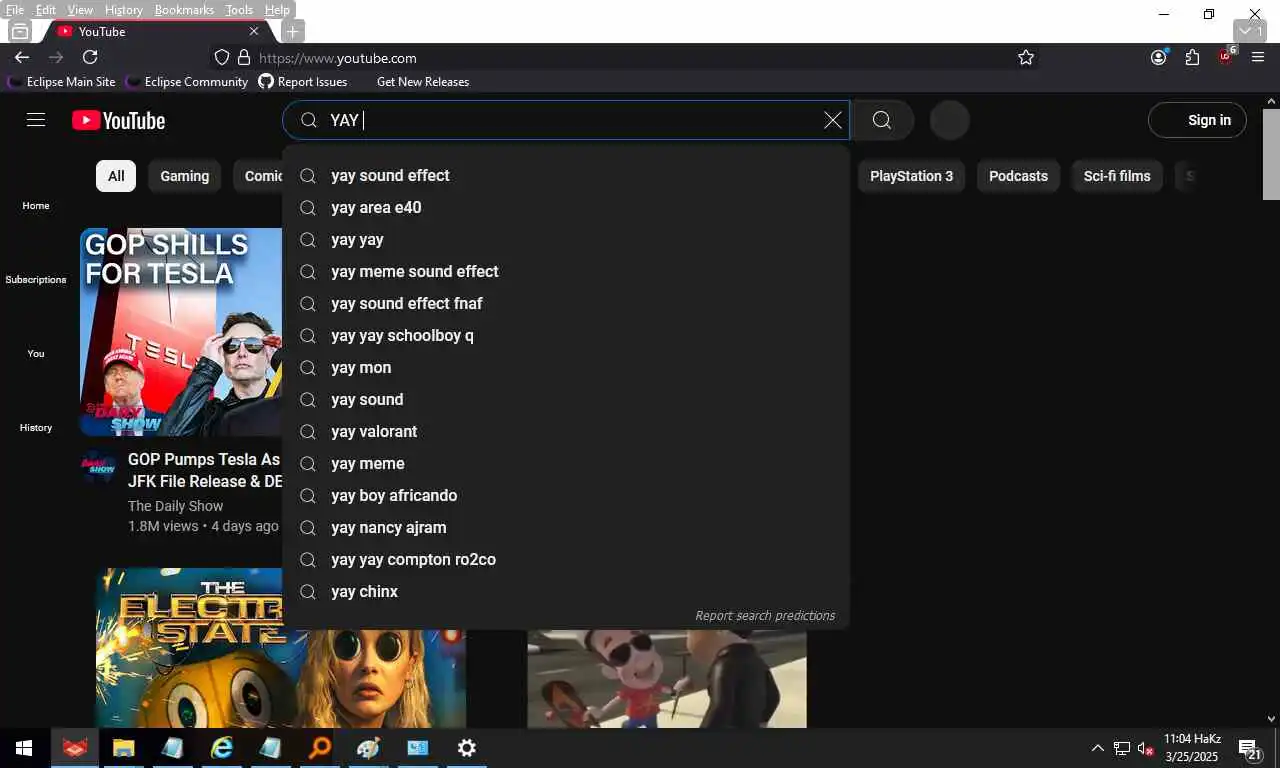Choose suggestion yay nancy ajram
The height and width of the screenshot is (768, 1280).
566,527
